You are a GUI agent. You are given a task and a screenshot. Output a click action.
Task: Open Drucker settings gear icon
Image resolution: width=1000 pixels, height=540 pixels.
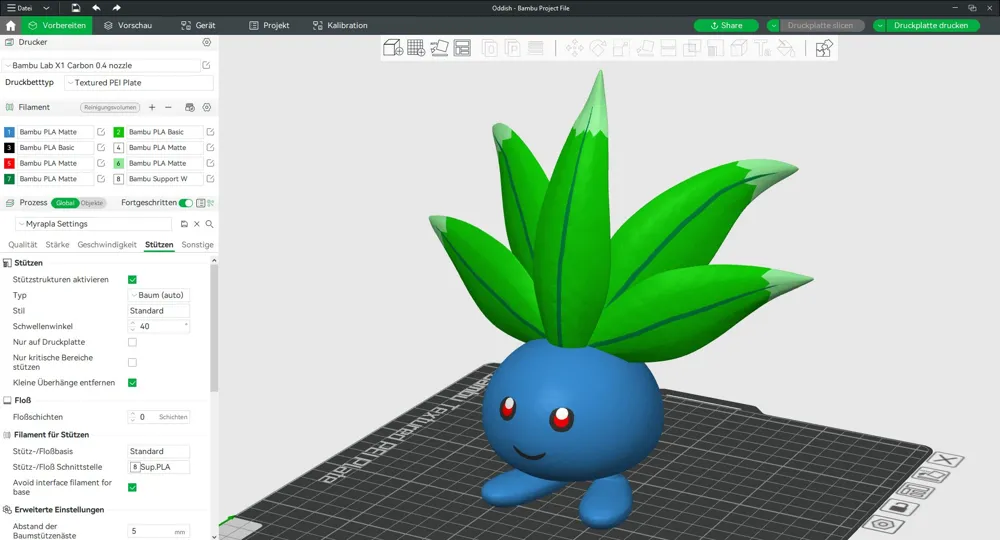pyautogui.click(x=207, y=42)
